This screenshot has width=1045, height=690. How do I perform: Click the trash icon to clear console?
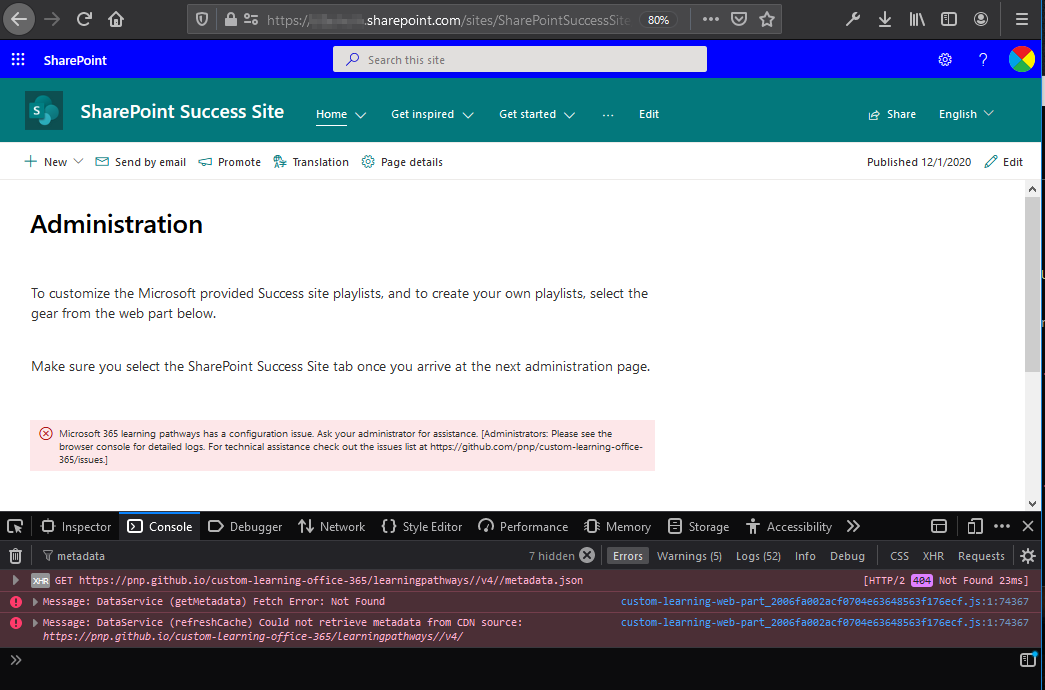tap(15, 555)
